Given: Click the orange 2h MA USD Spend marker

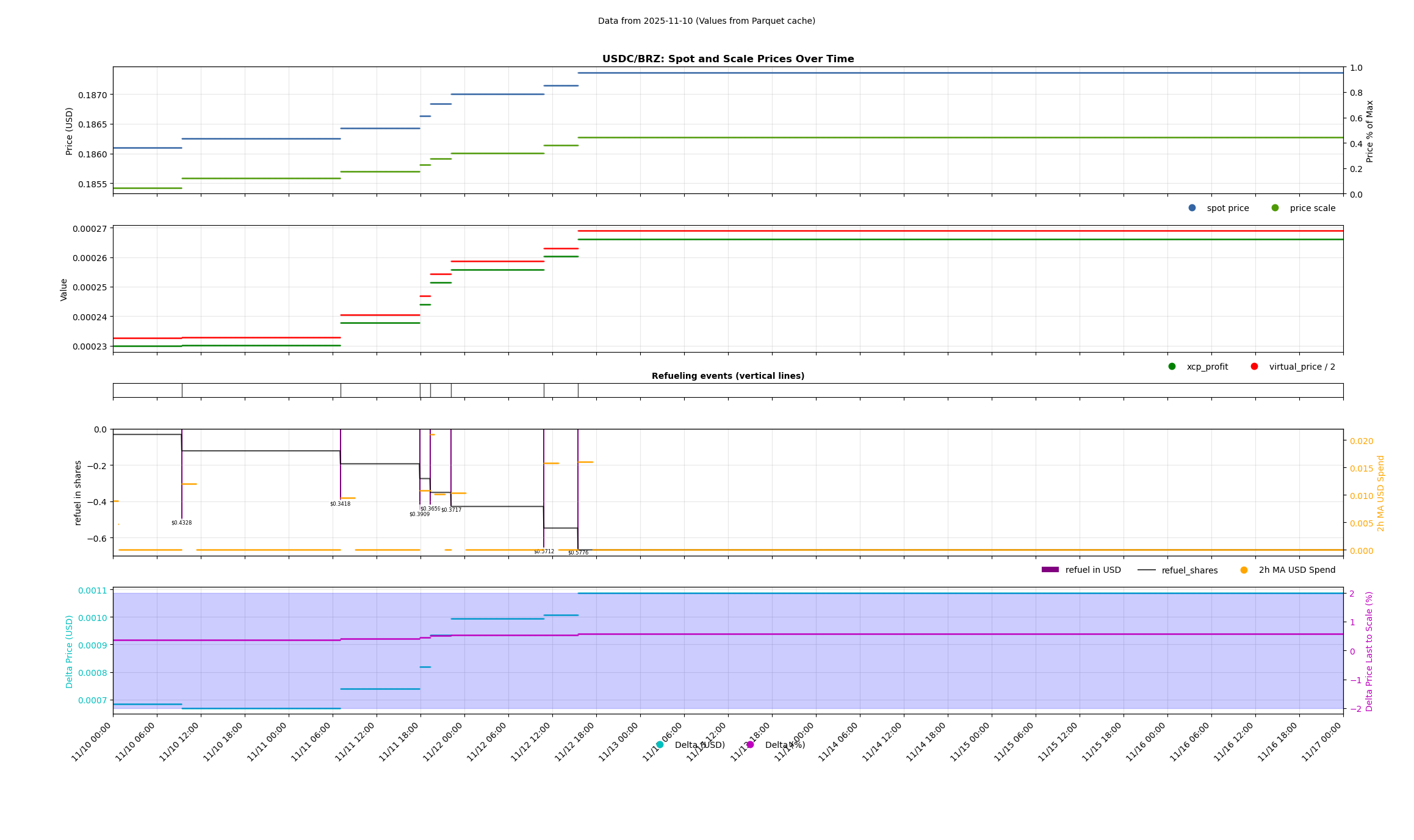Looking at the screenshot, I should (x=1244, y=570).
